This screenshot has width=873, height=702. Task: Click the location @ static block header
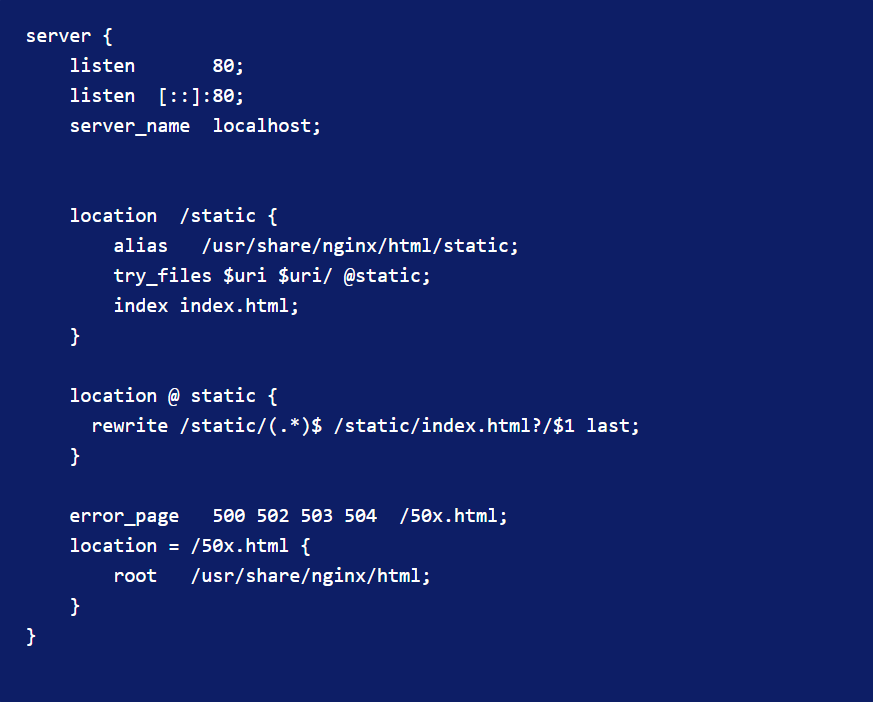tap(173, 396)
